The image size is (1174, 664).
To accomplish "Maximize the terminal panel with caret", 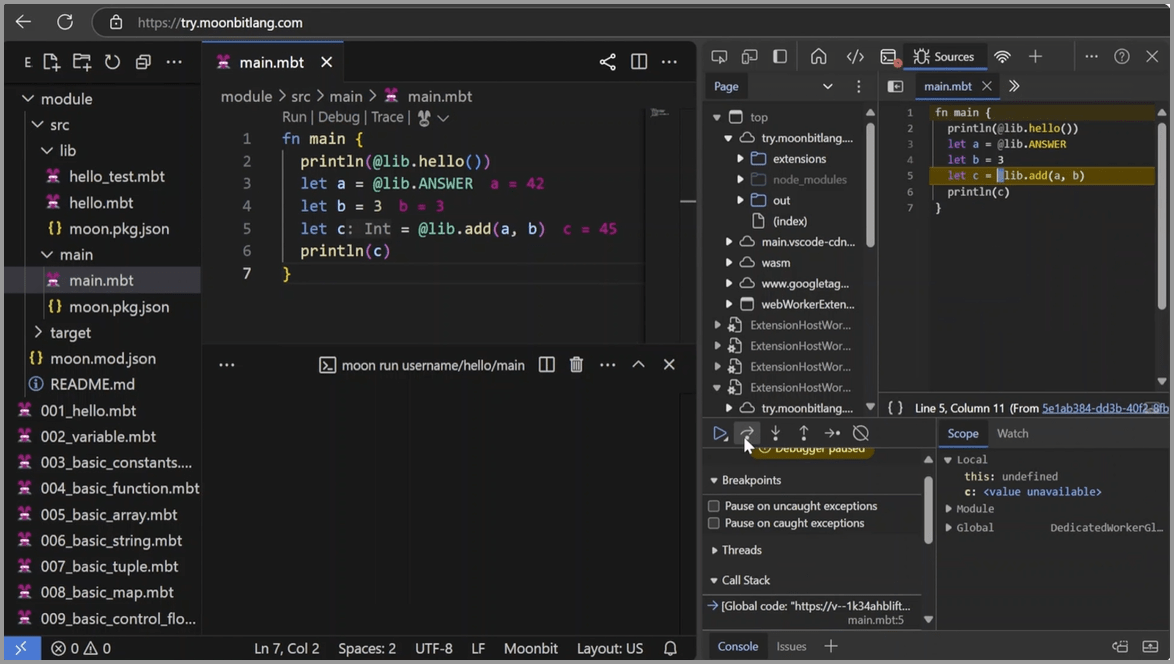I will pos(638,365).
